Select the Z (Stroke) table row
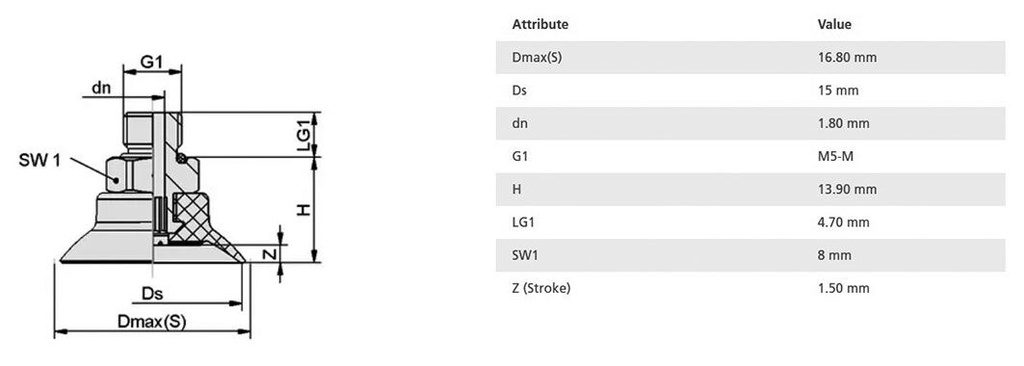 coord(750,288)
